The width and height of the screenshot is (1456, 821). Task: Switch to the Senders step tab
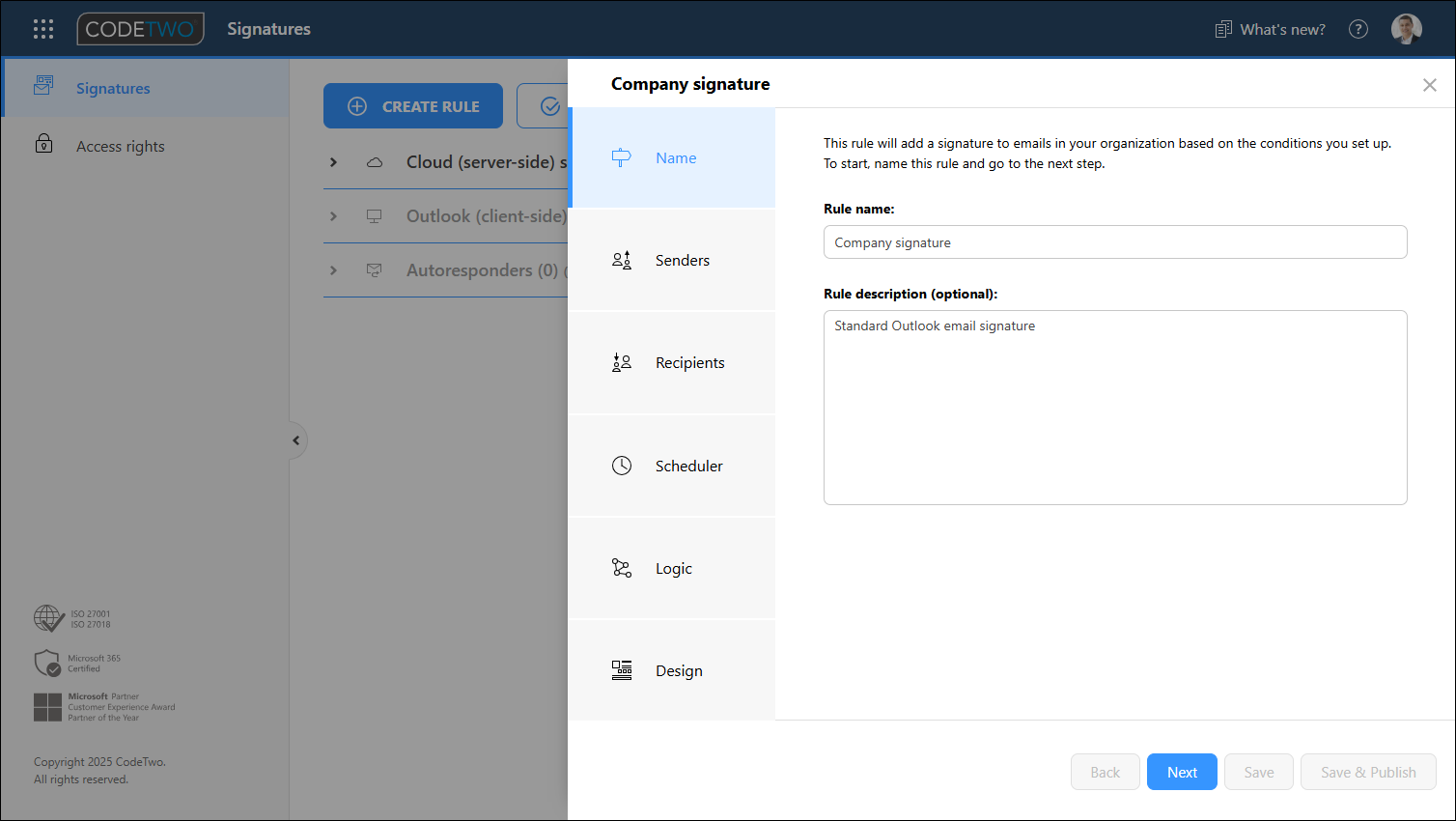point(672,260)
